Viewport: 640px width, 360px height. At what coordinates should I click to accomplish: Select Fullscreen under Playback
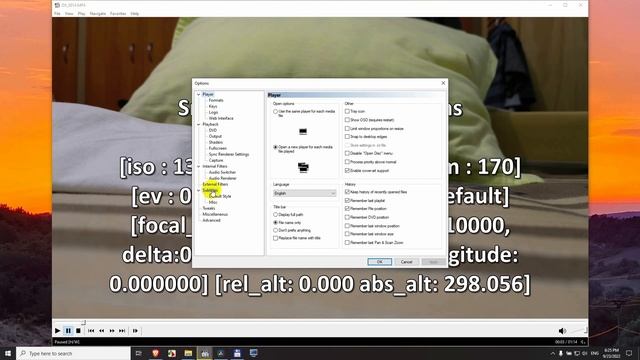point(218,148)
